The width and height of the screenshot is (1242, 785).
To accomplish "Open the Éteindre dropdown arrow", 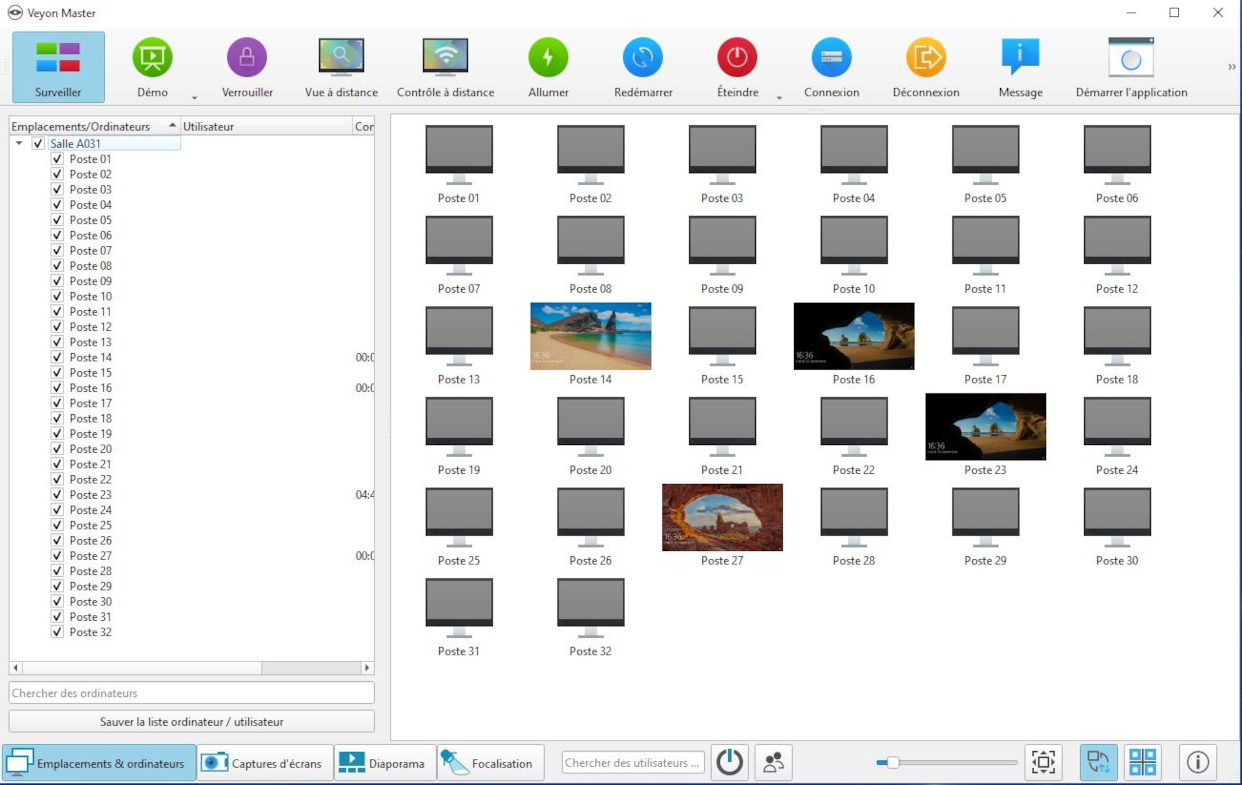I will point(779,97).
